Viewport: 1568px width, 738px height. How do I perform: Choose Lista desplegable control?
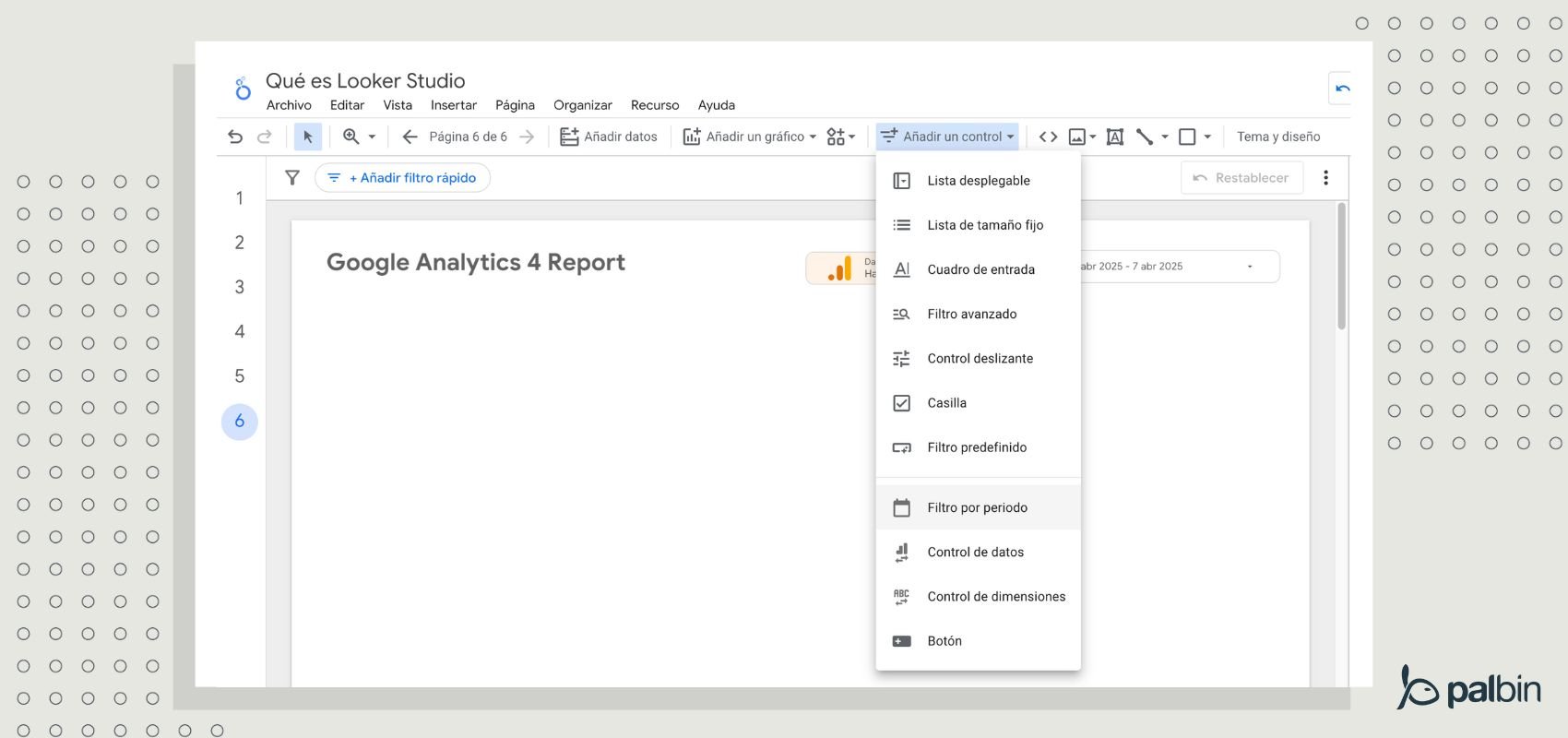[978, 181]
